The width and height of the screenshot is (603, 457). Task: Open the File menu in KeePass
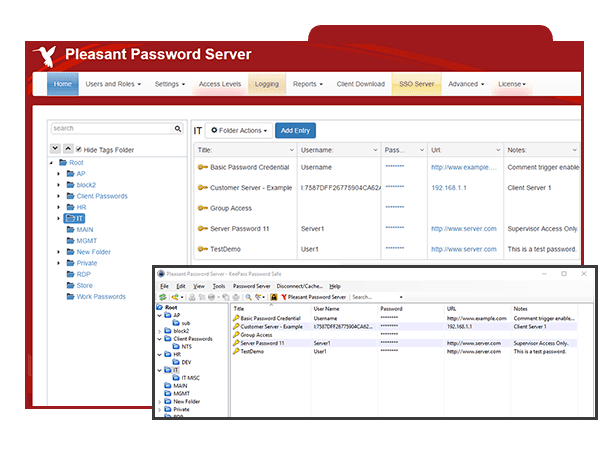(164, 286)
